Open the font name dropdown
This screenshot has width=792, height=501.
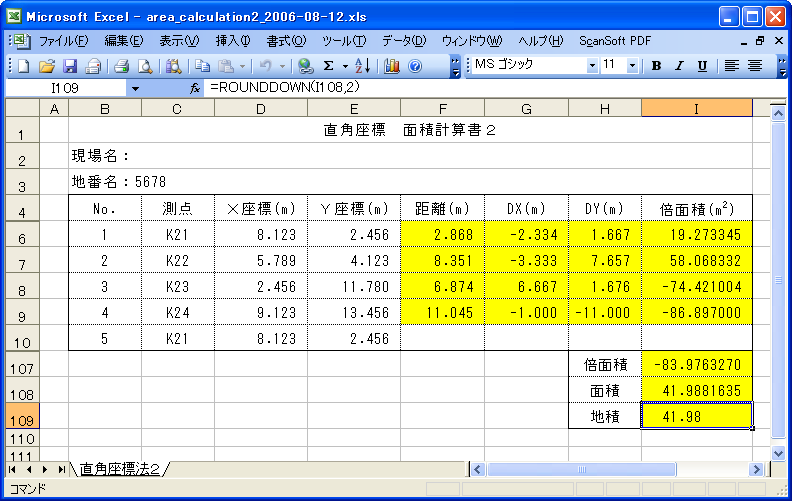click(x=591, y=66)
